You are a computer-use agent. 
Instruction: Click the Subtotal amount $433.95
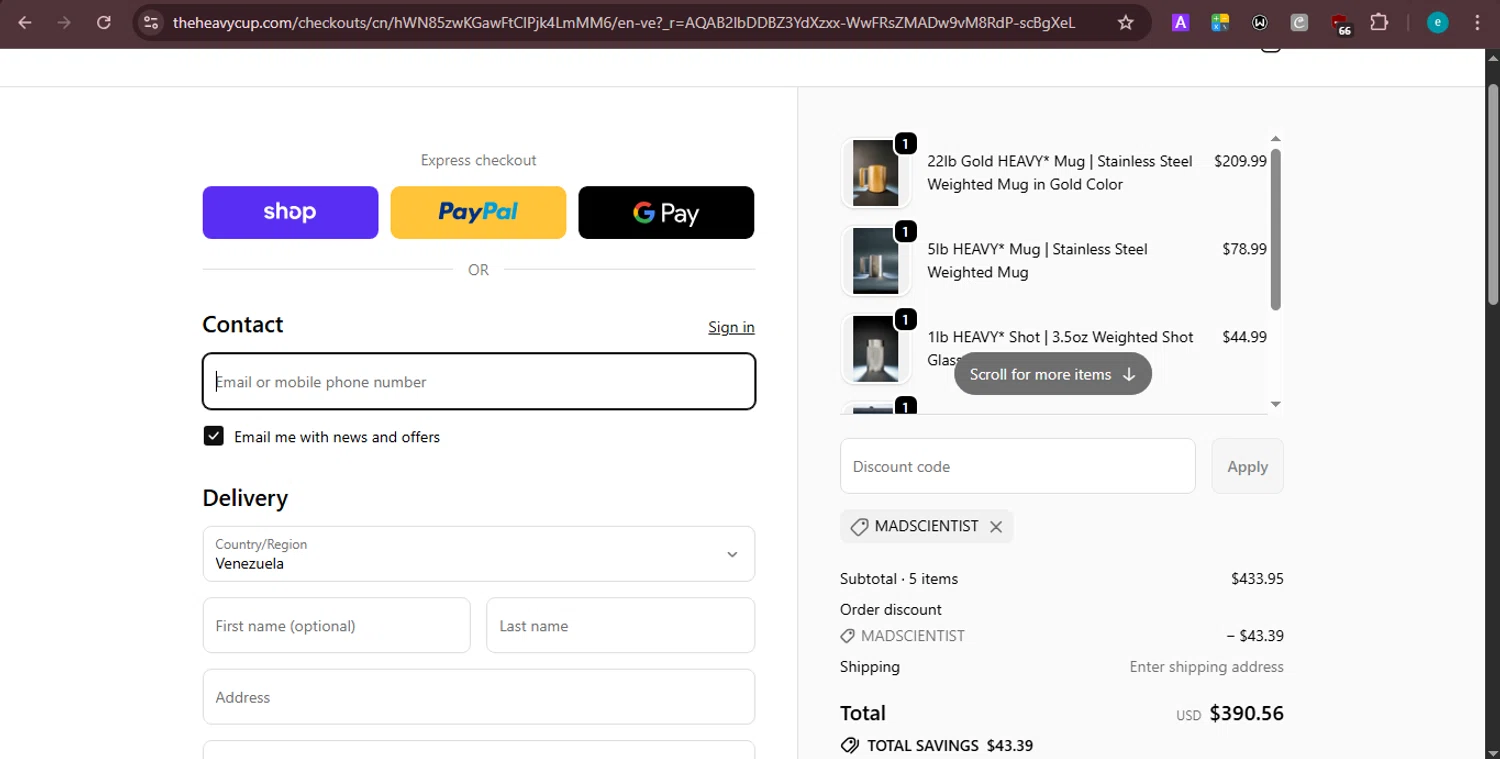click(x=1257, y=579)
